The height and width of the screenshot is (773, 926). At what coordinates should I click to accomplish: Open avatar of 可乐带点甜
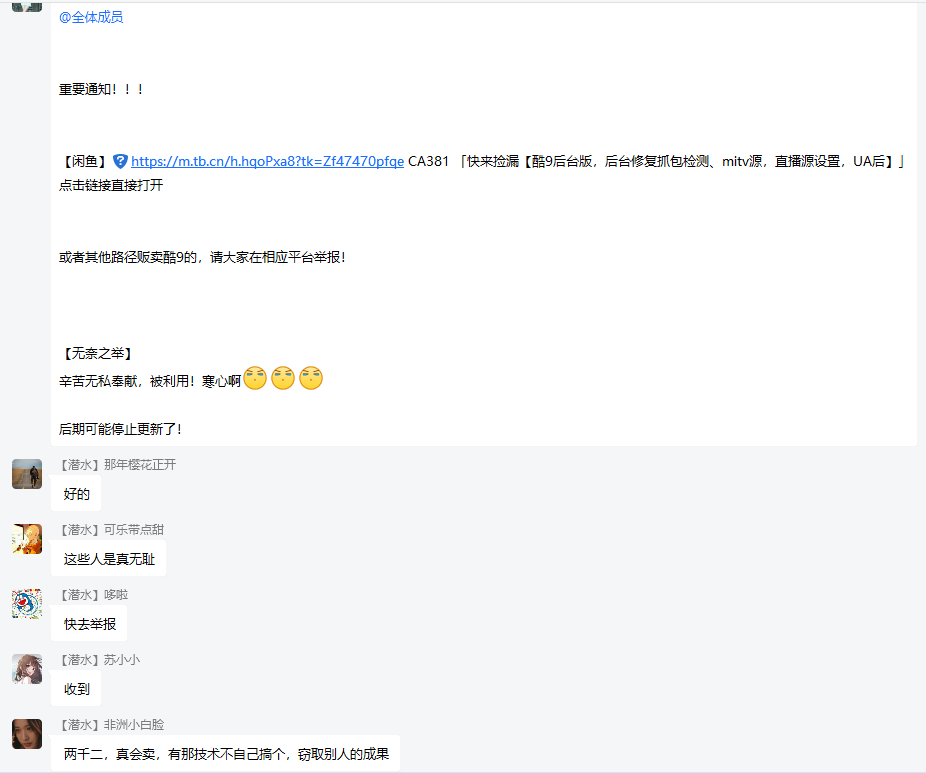click(x=27, y=539)
